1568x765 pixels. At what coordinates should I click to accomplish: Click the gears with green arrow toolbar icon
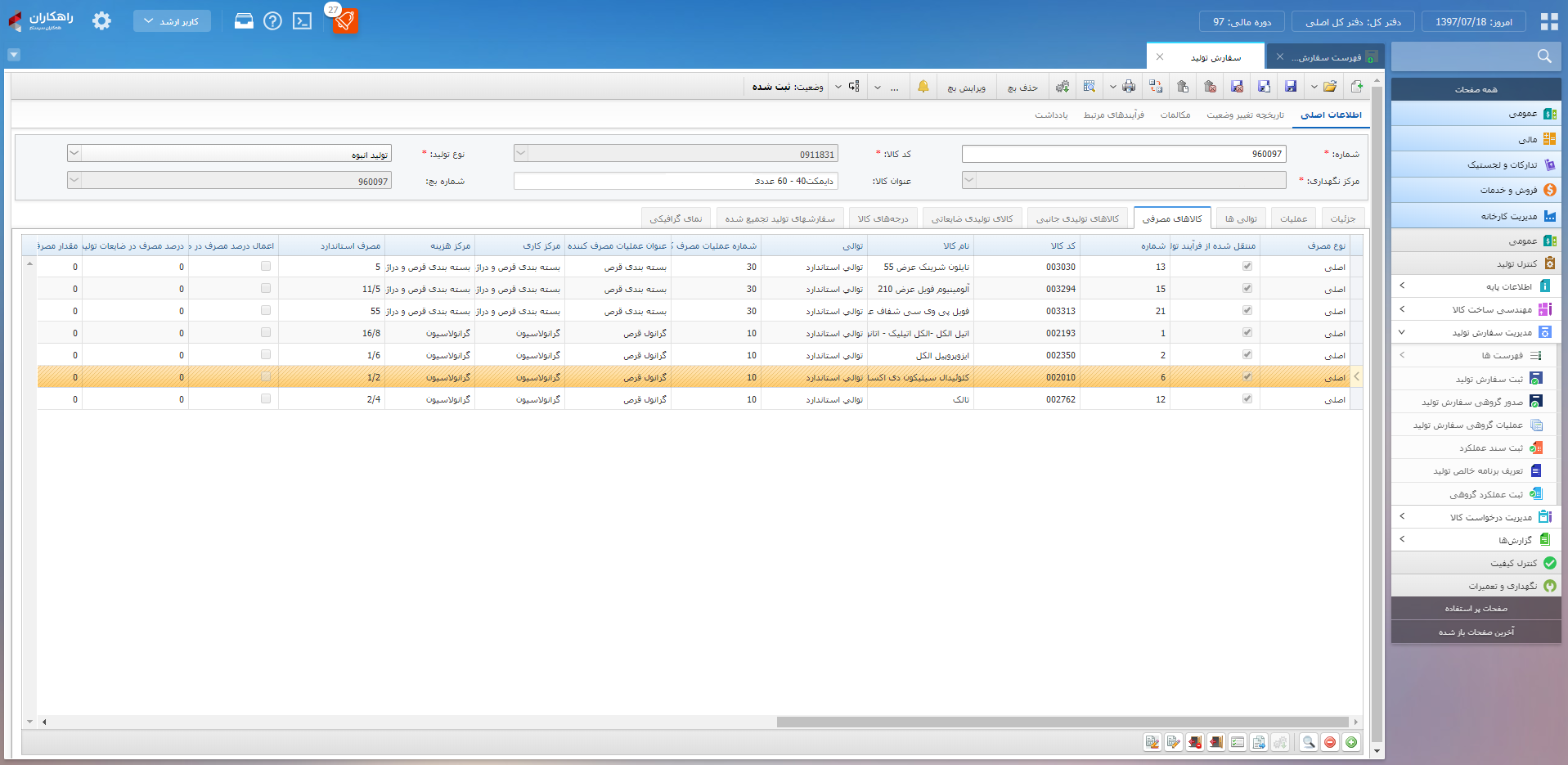click(1063, 87)
